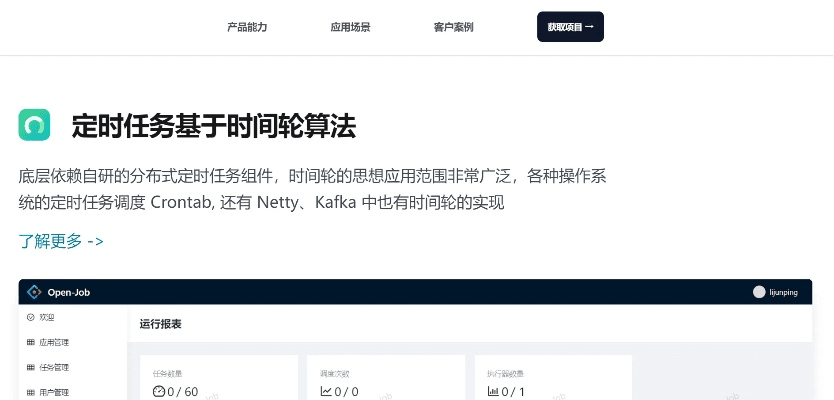The width and height of the screenshot is (834, 400).
Task: Click the 获取项目 button
Action: [x=570, y=27]
